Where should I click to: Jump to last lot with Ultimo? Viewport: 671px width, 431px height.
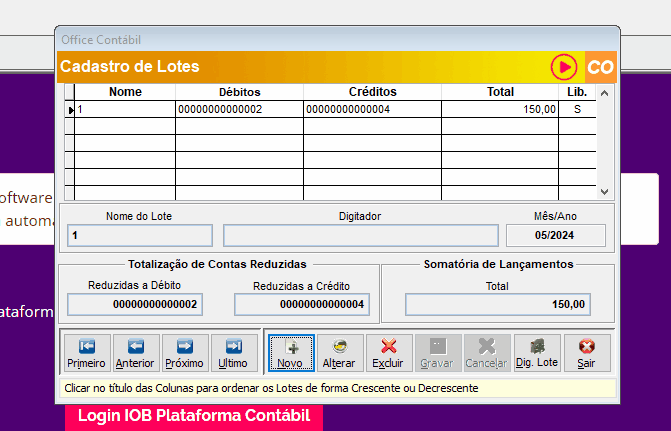pos(233,352)
